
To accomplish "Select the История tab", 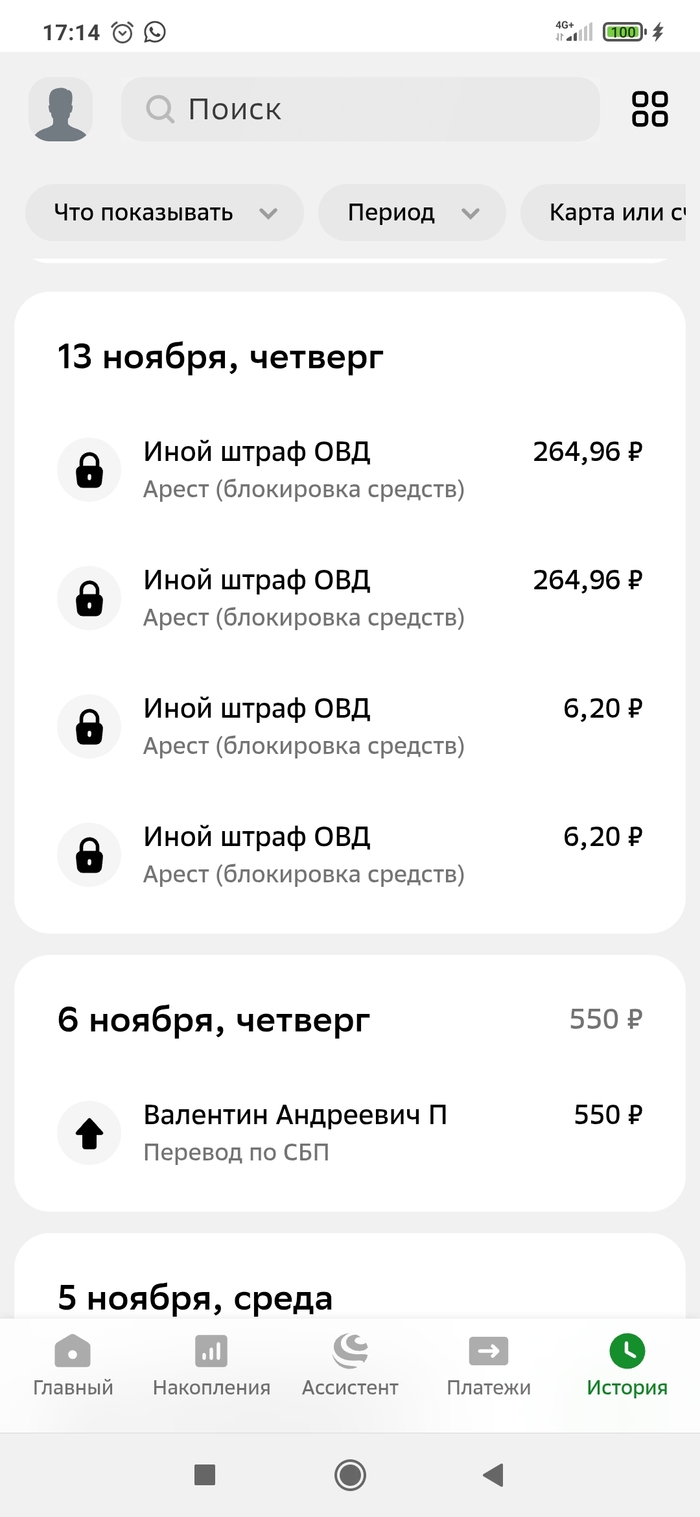I will click(x=627, y=1365).
